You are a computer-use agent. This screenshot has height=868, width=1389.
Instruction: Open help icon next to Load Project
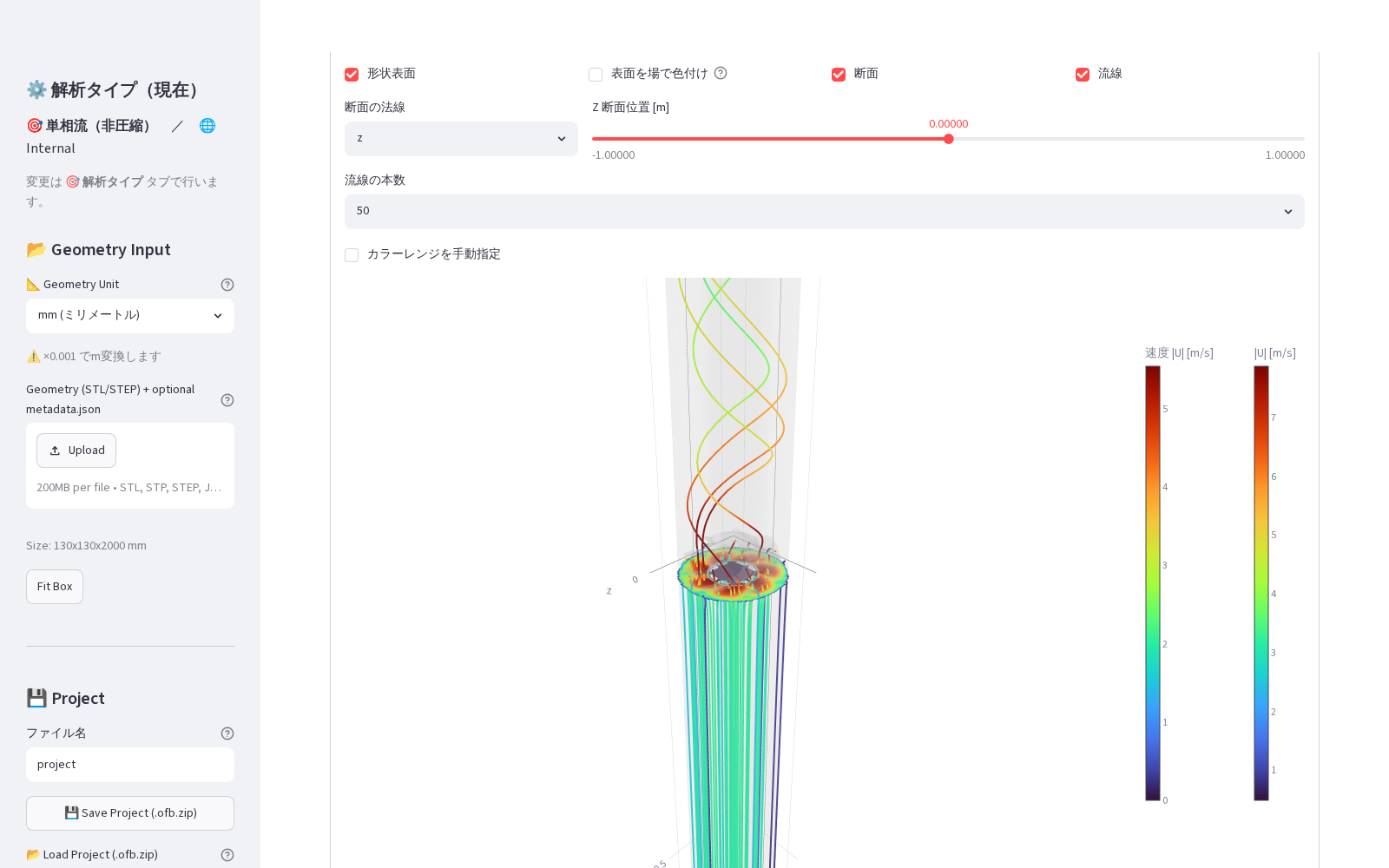227,855
